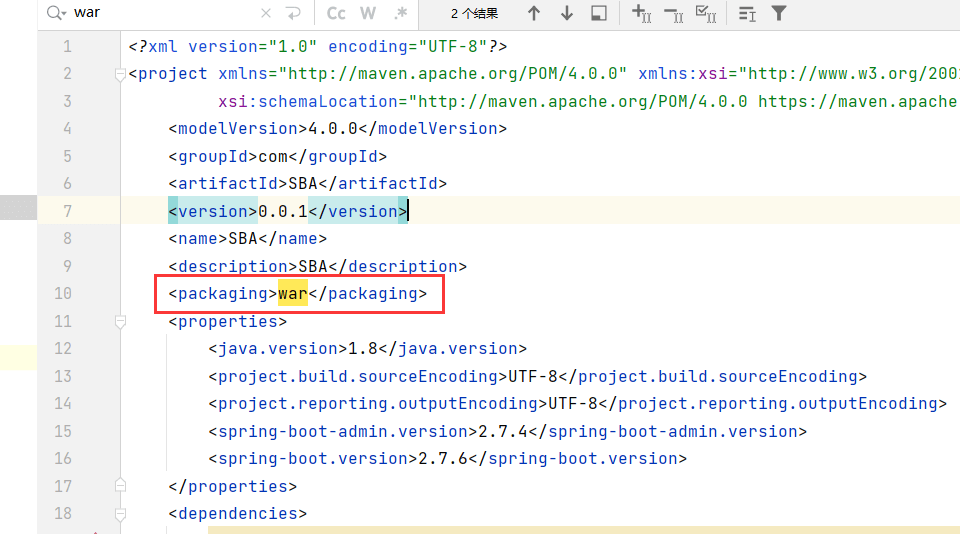Go to previous occurrence with up arrow

534,13
